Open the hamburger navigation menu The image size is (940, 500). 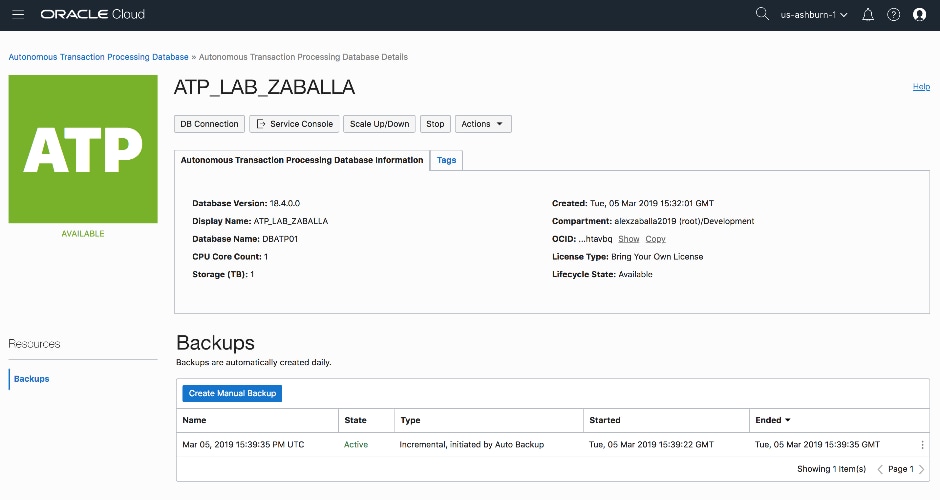pos(18,14)
